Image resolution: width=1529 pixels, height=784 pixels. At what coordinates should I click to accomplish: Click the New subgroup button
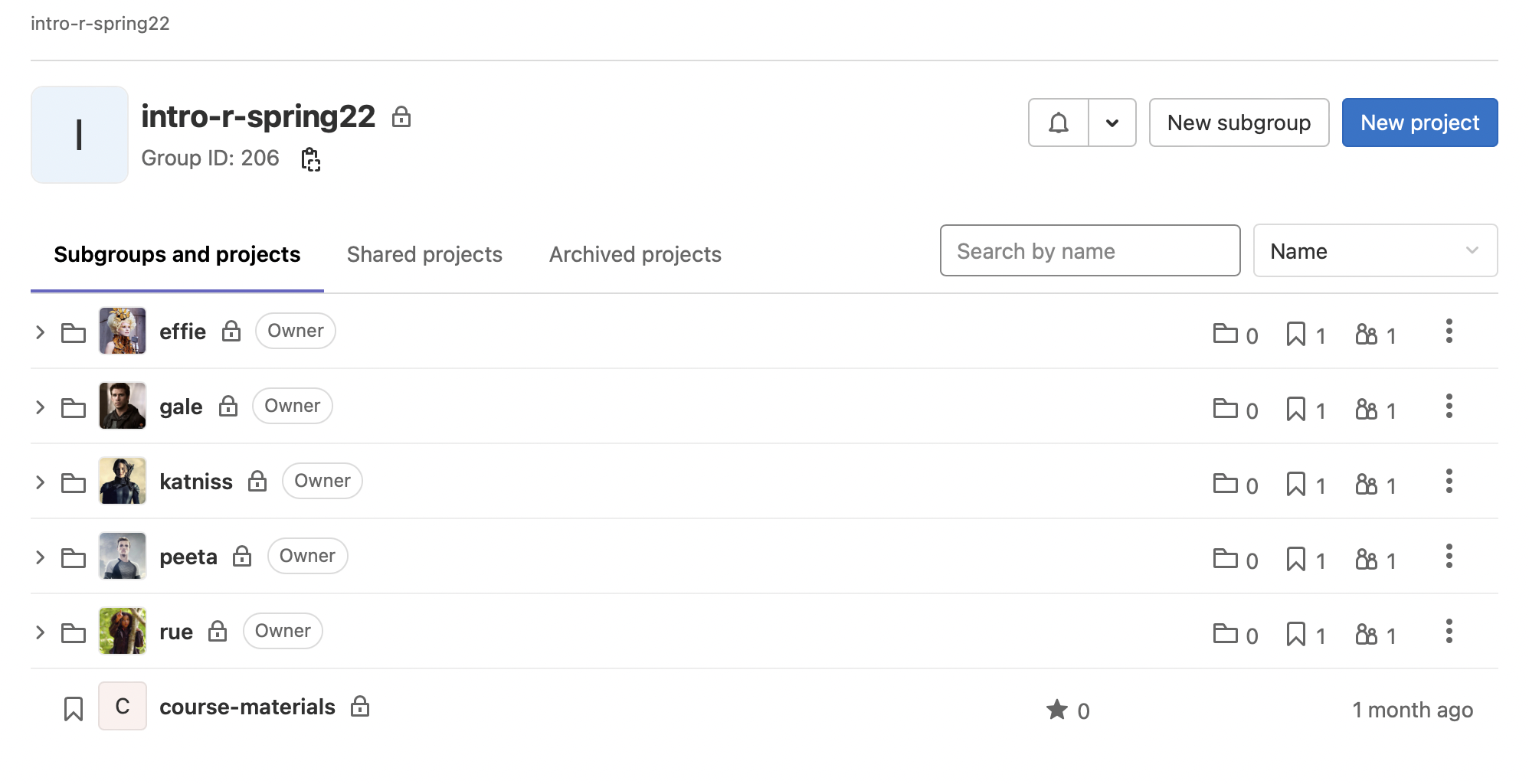point(1239,122)
